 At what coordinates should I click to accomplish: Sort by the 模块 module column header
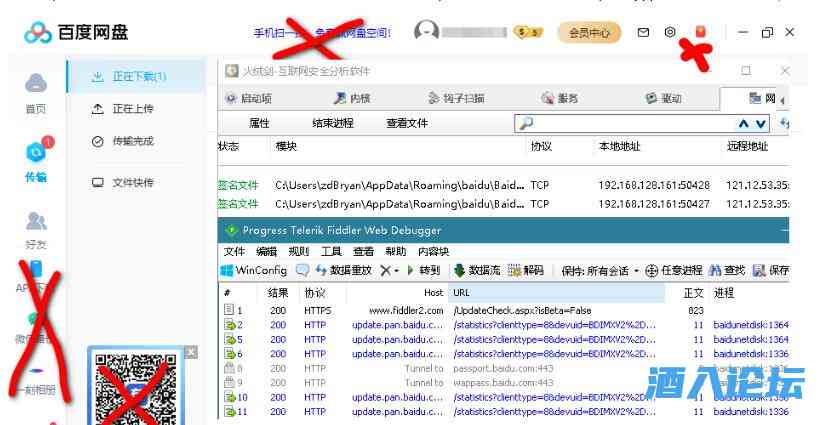pyautogui.click(x=286, y=147)
